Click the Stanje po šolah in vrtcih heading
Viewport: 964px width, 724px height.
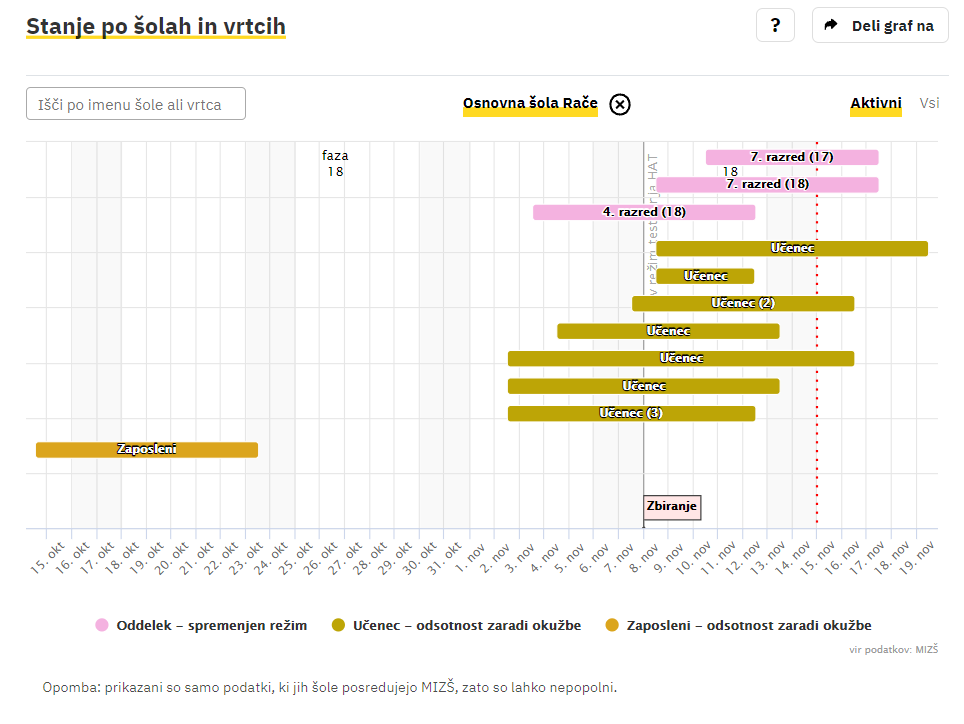pyautogui.click(x=155, y=26)
